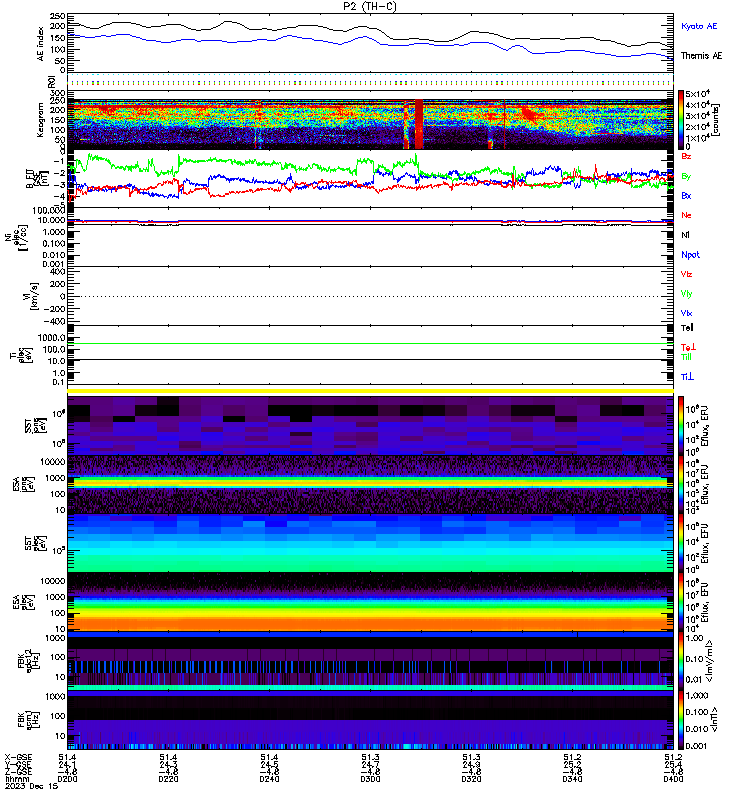Click the 'Keogram' y-axis label
The width and height of the screenshot is (750, 800).
[x=41, y=119]
